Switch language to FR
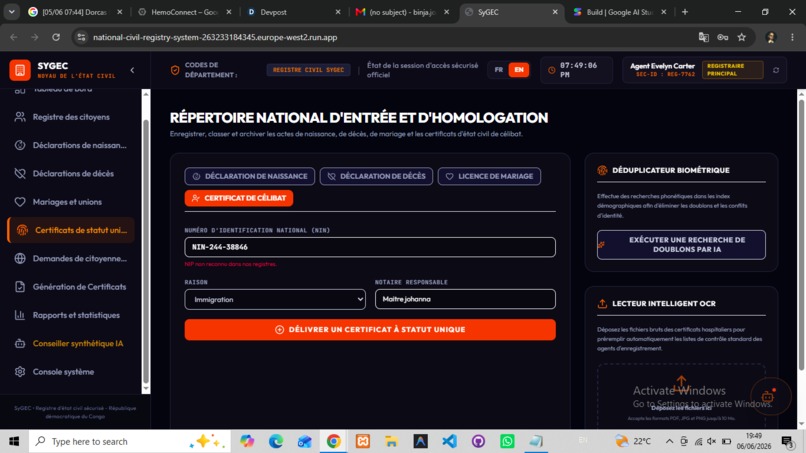Image resolution: width=806 pixels, height=453 pixels. (499, 70)
